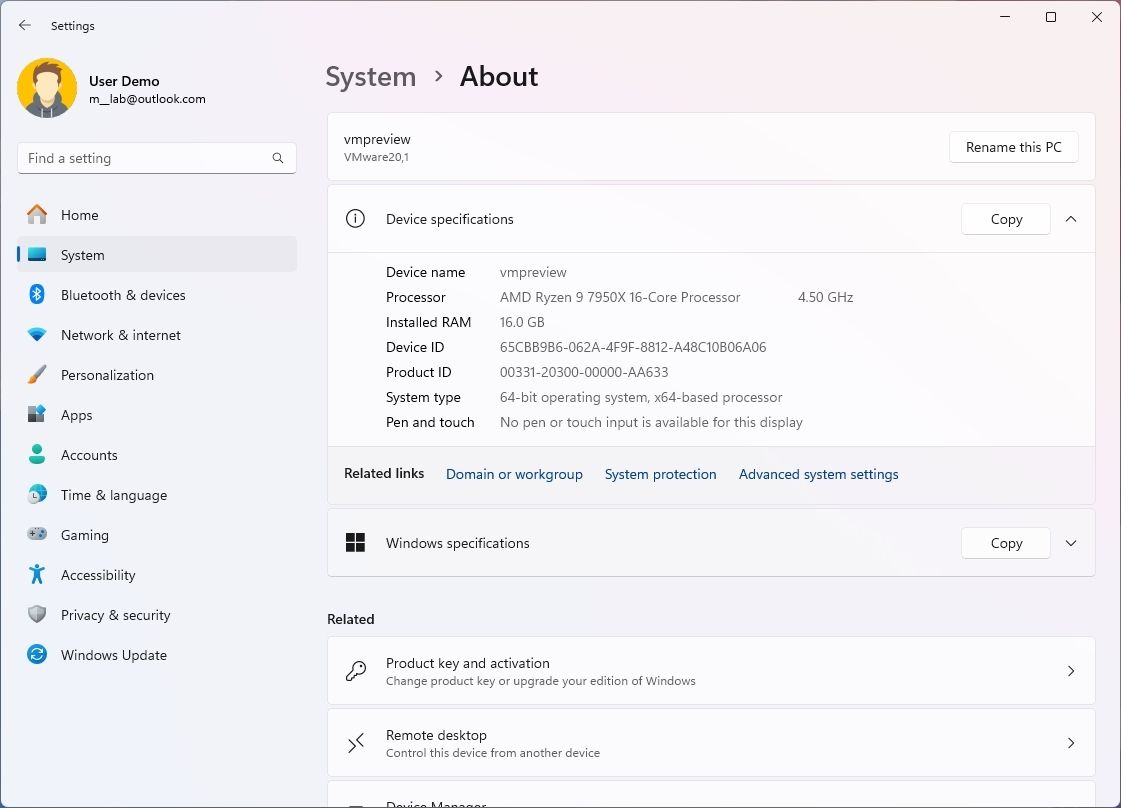Select Accounts in the sidebar
Screen dimensions: 1121x808
(x=89, y=455)
